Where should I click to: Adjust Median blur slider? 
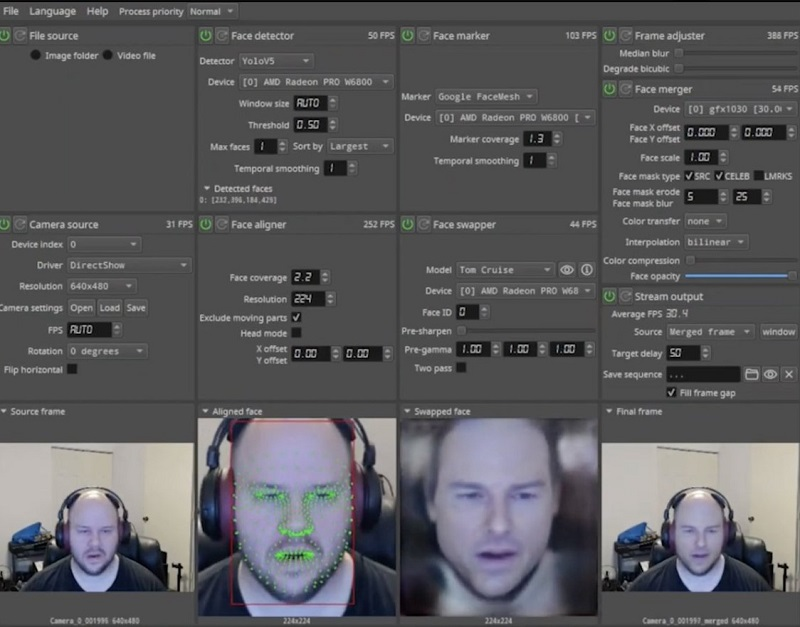click(735, 53)
